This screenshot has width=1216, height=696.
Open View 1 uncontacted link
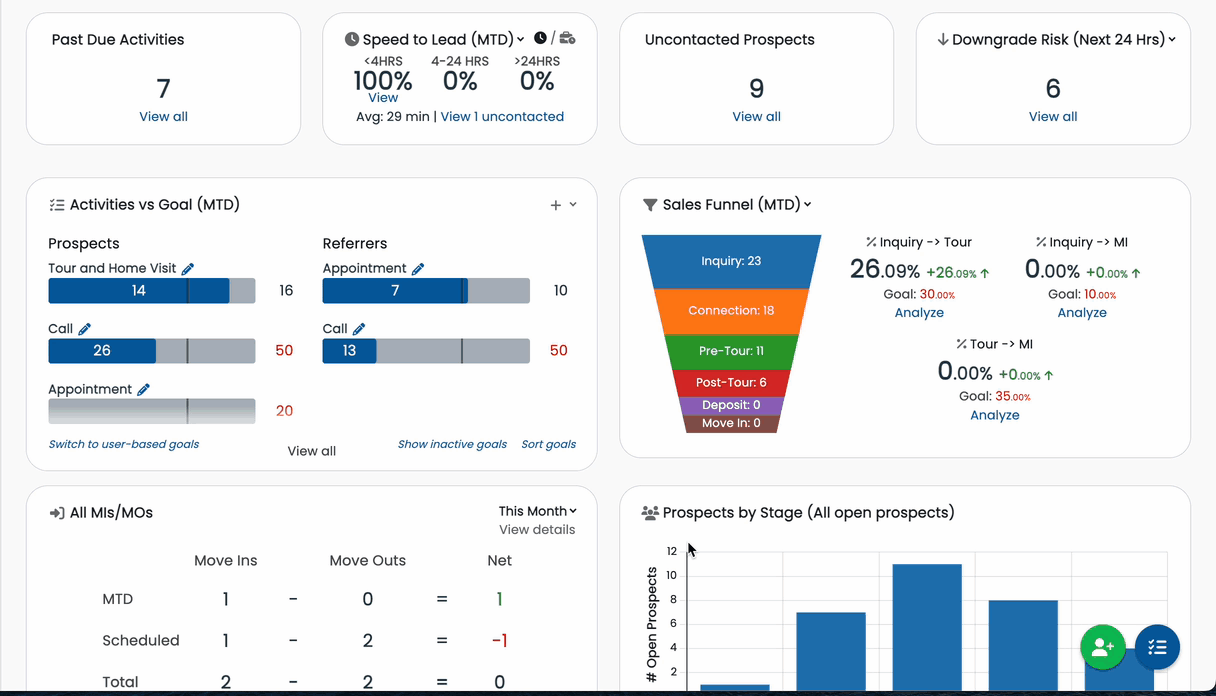coord(502,117)
